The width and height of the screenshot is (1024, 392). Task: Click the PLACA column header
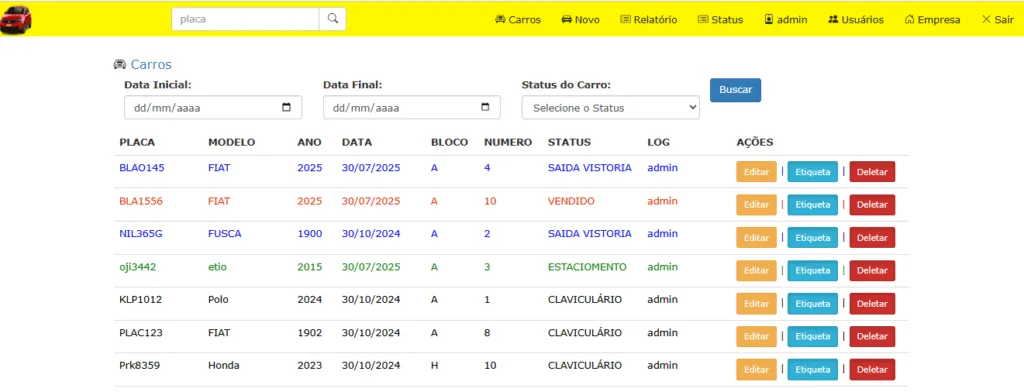click(x=137, y=142)
